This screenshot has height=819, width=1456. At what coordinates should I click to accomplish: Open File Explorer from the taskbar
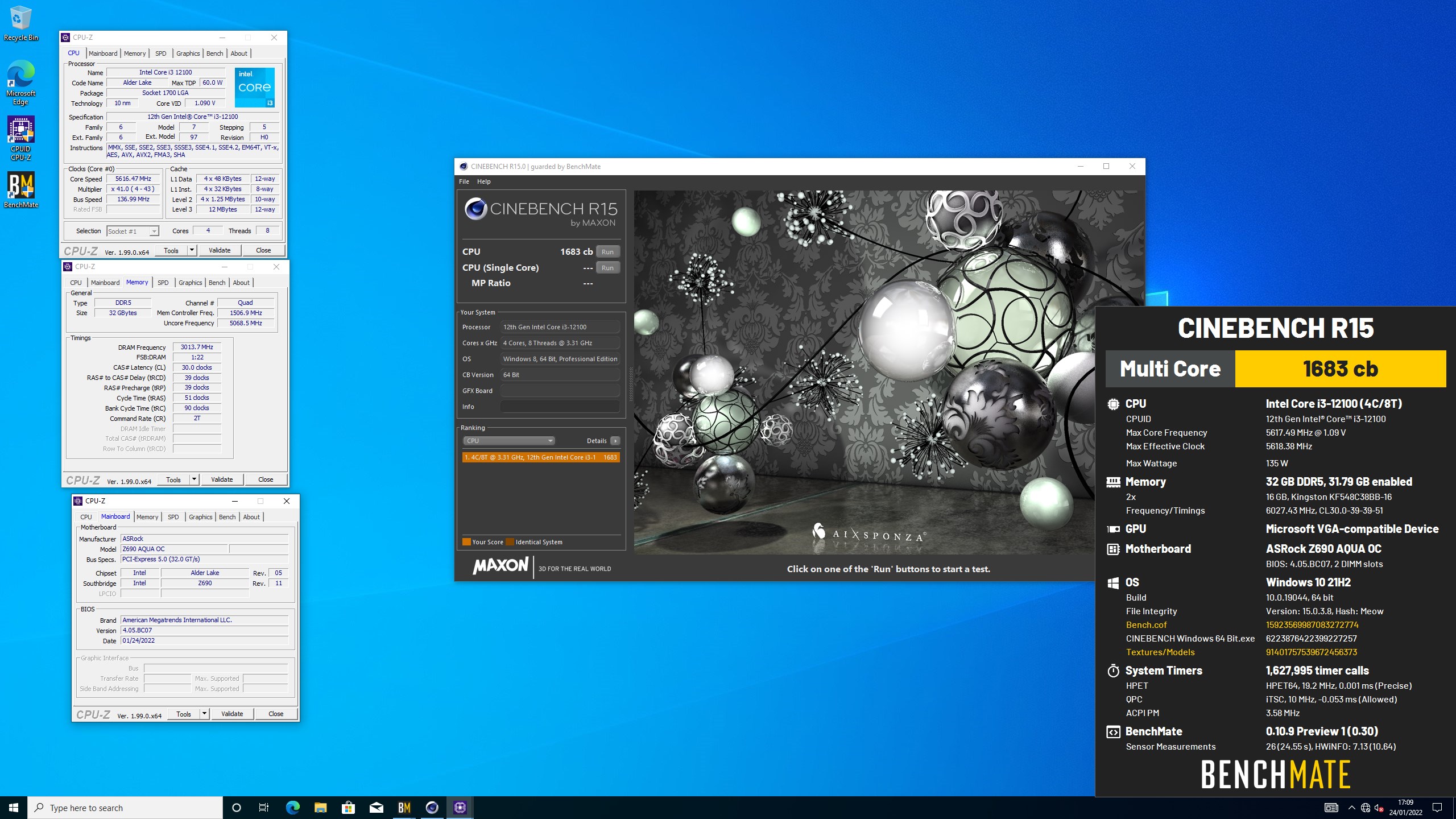[320, 808]
